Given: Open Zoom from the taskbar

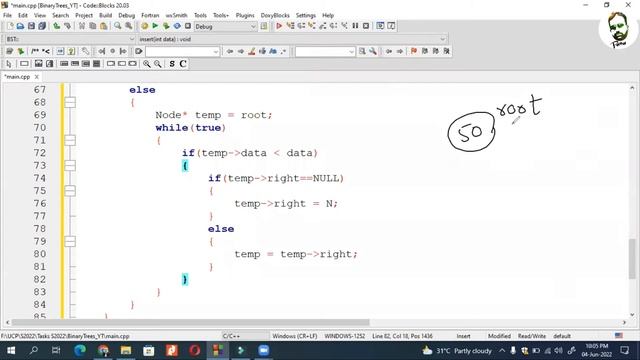Looking at the screenshot, I should click(264, 351).
